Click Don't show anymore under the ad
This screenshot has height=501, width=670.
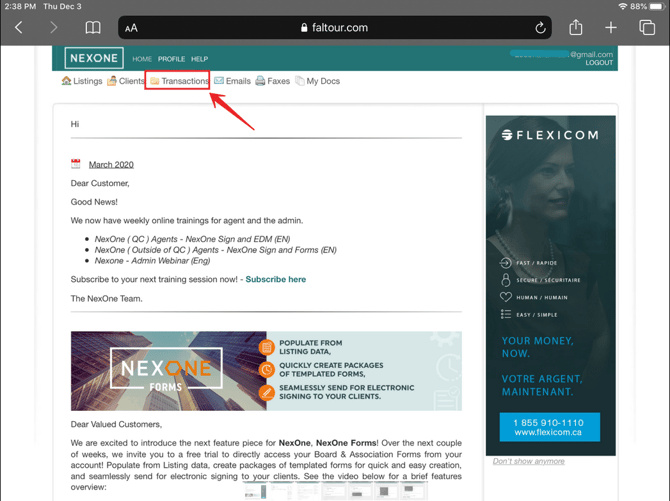[x=529, y=461]
